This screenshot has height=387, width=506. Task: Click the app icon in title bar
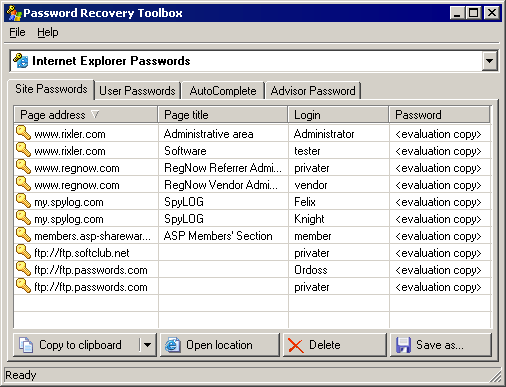pyautogui.click(x=13, y=13)
